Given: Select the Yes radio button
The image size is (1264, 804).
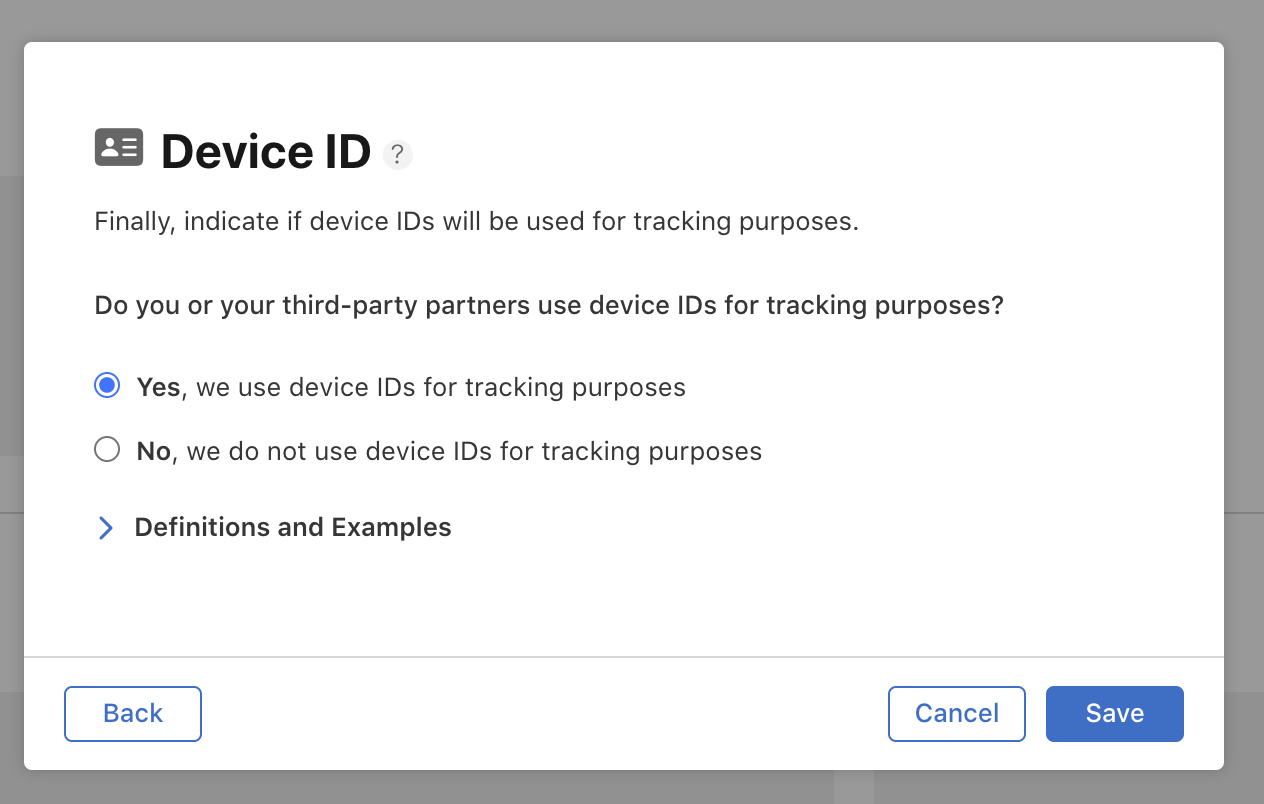Looking at the screenshot, I should [107, 385].
